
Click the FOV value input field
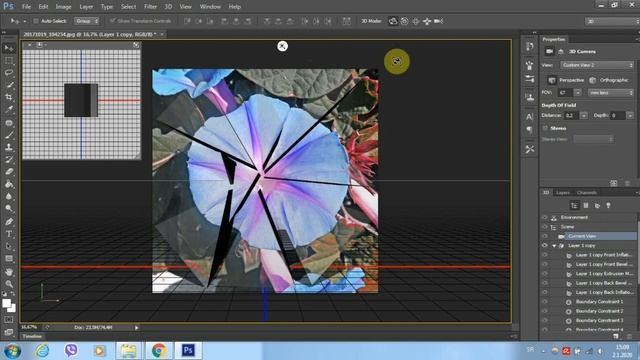click(x=566, y=93)
